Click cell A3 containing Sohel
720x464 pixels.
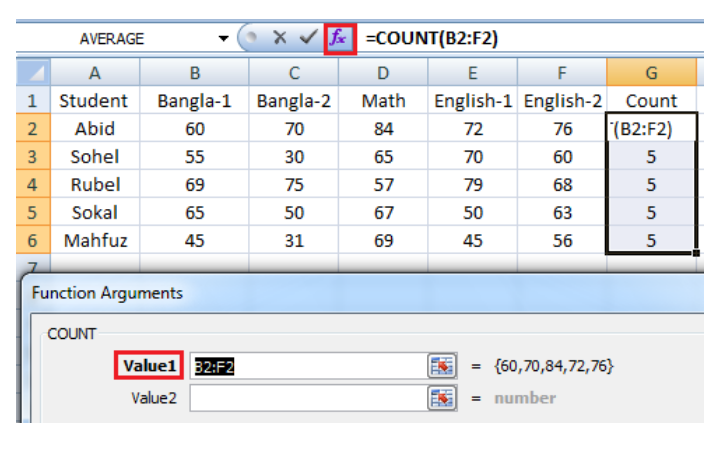94,157
